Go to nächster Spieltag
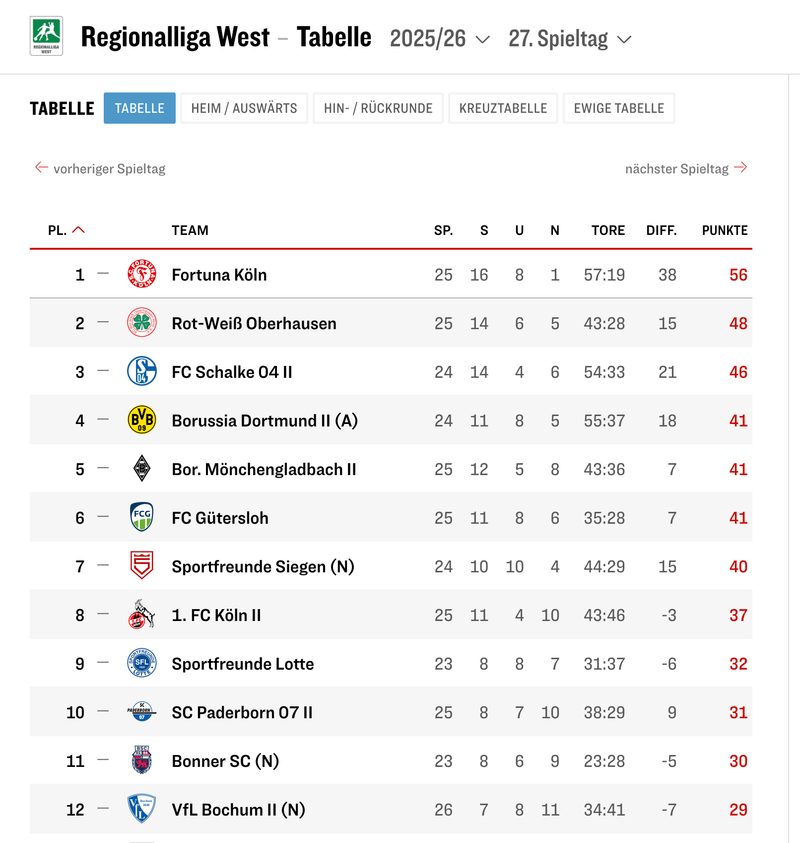The width and height of the screenshot is (800, 843). point(686,168)
